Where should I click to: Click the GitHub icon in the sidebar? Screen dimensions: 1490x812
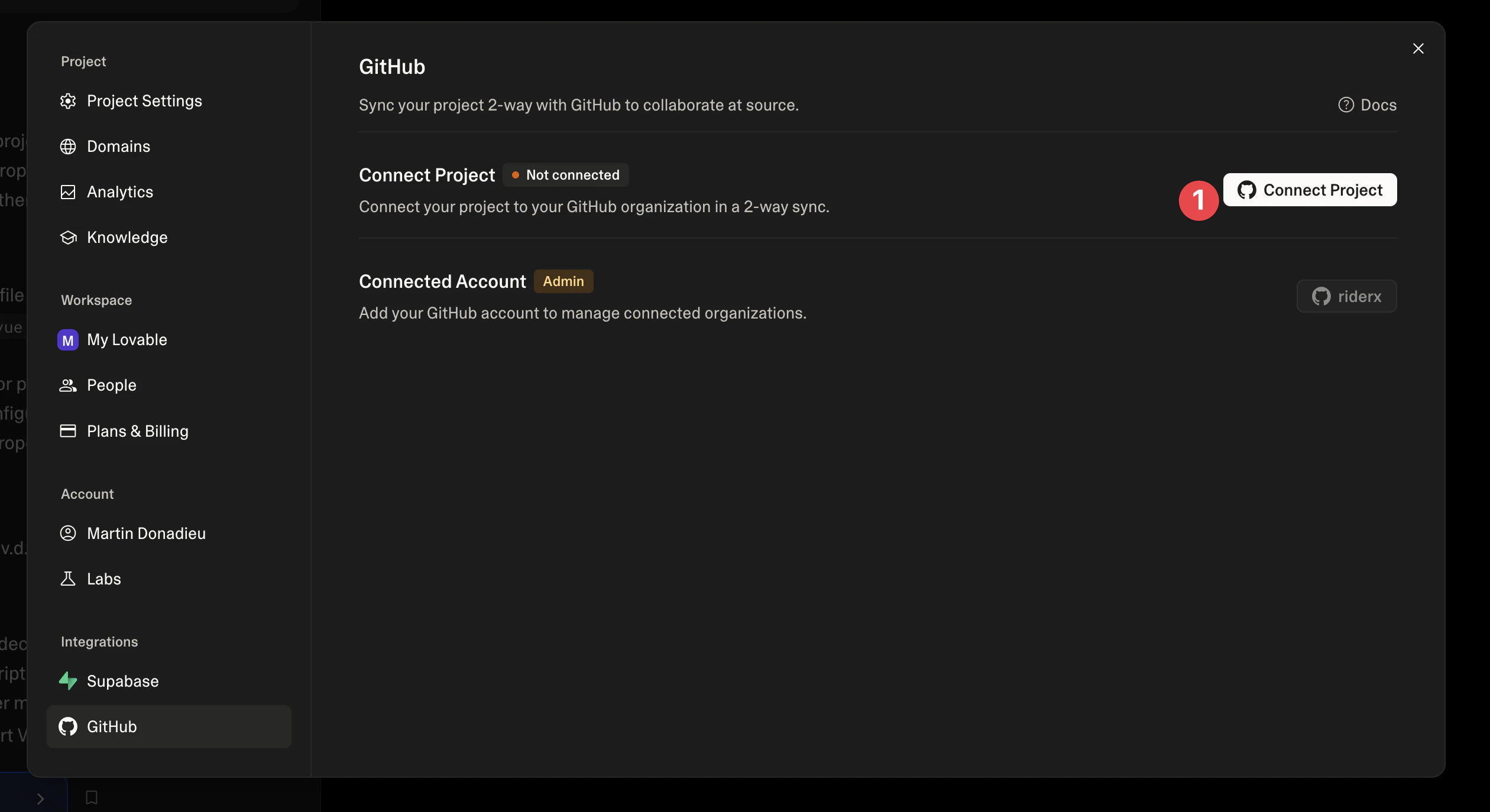(68, 726)
